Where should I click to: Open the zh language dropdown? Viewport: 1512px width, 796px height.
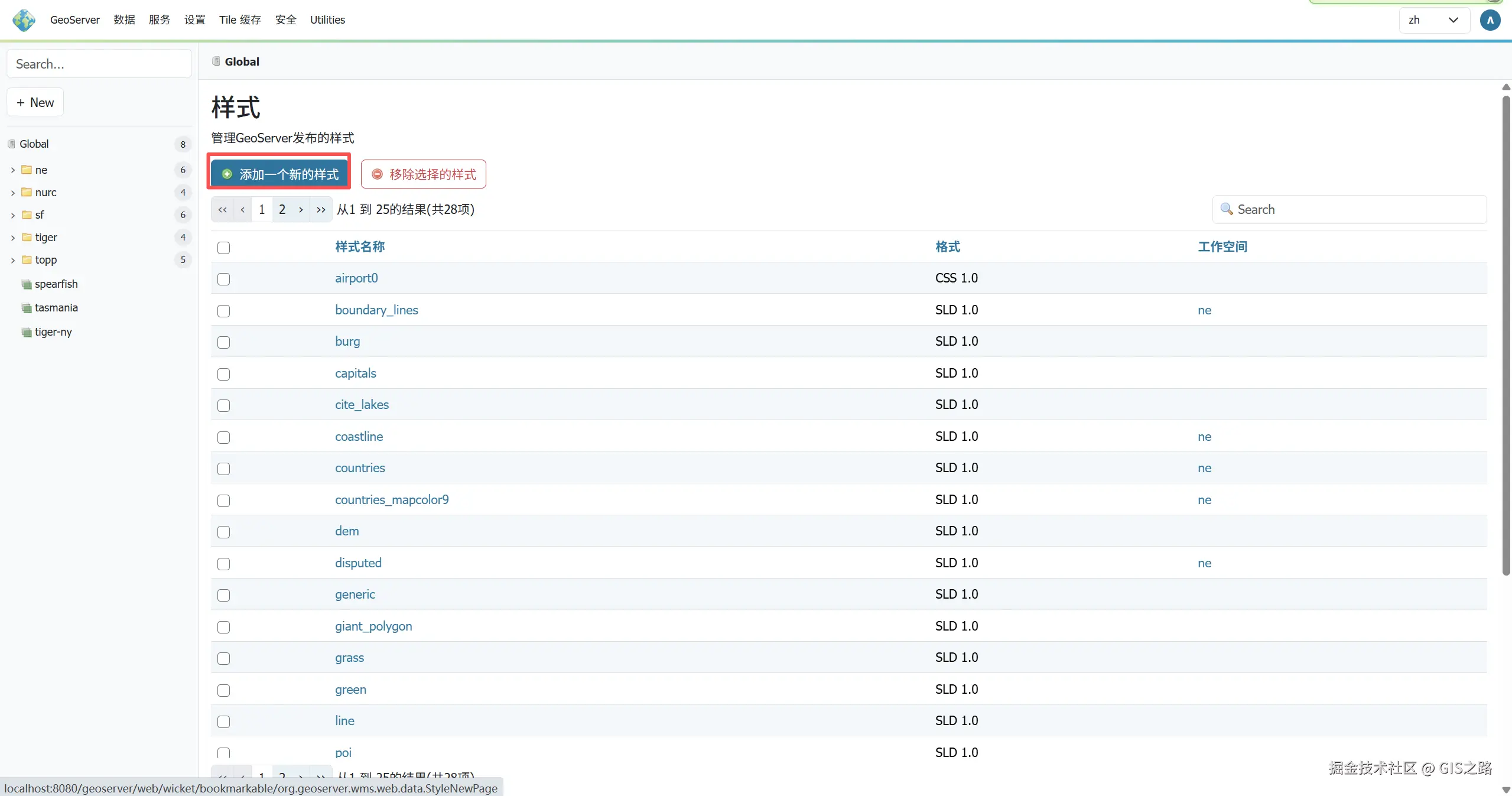(x=1434, y=20)
